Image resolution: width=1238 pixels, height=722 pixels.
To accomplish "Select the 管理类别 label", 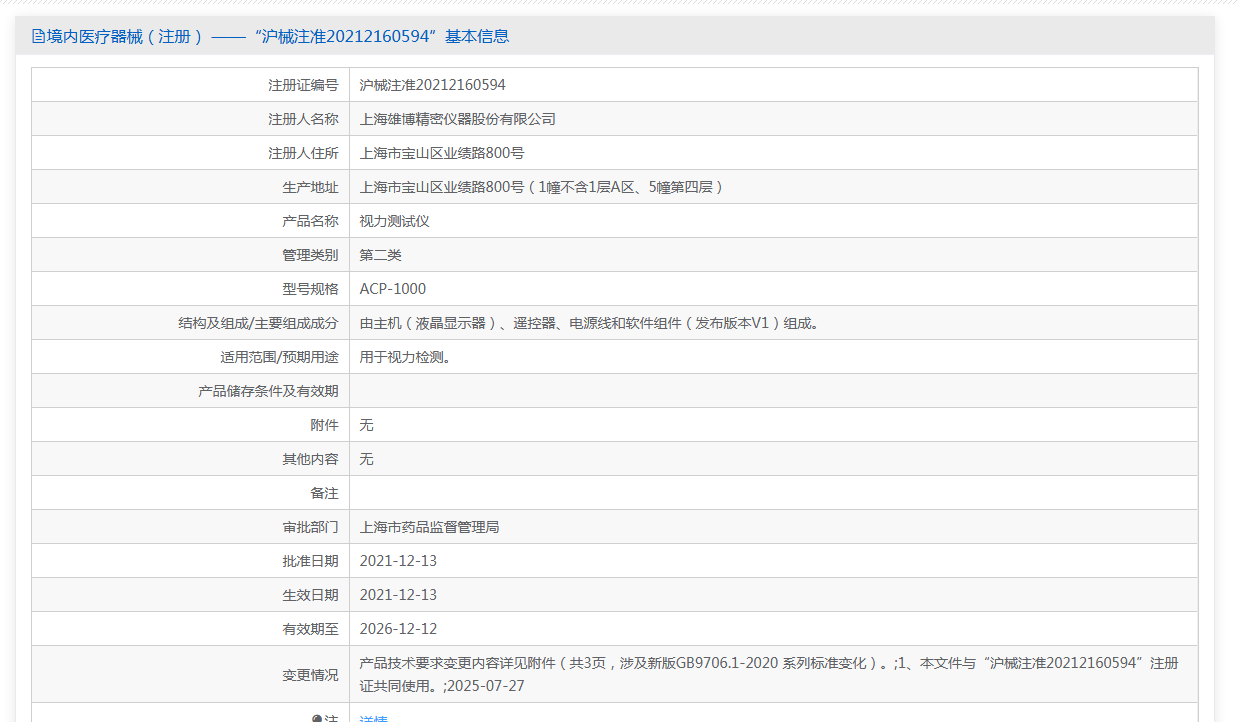I will [310, 255].
